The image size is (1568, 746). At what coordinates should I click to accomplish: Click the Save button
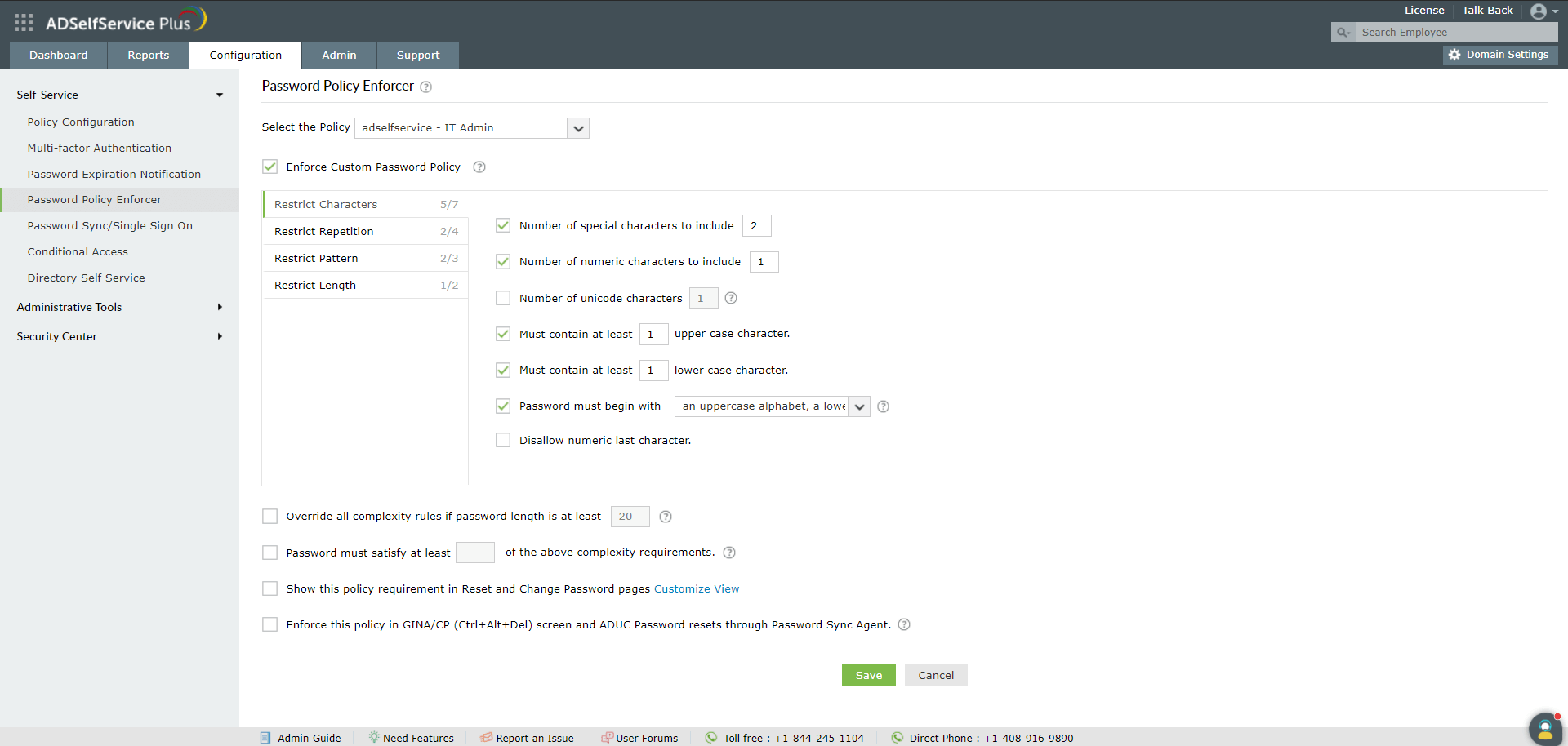[x=868, y=675]
